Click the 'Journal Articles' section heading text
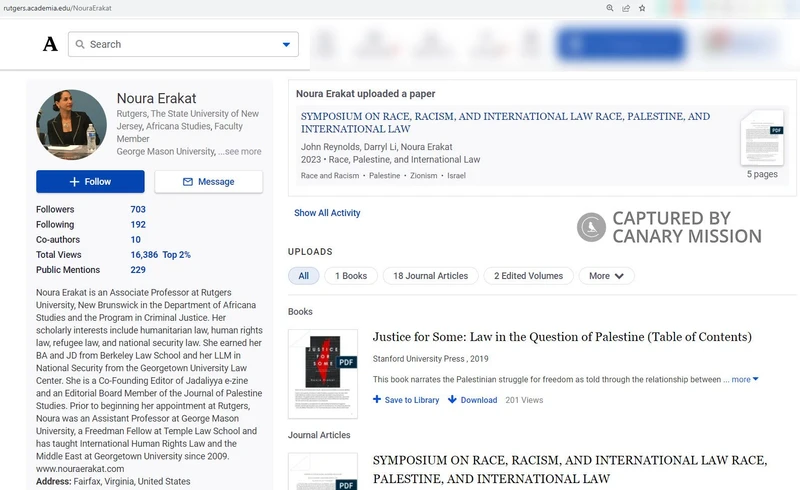This screenshot has width=800, height=490. tap(319, 435)
